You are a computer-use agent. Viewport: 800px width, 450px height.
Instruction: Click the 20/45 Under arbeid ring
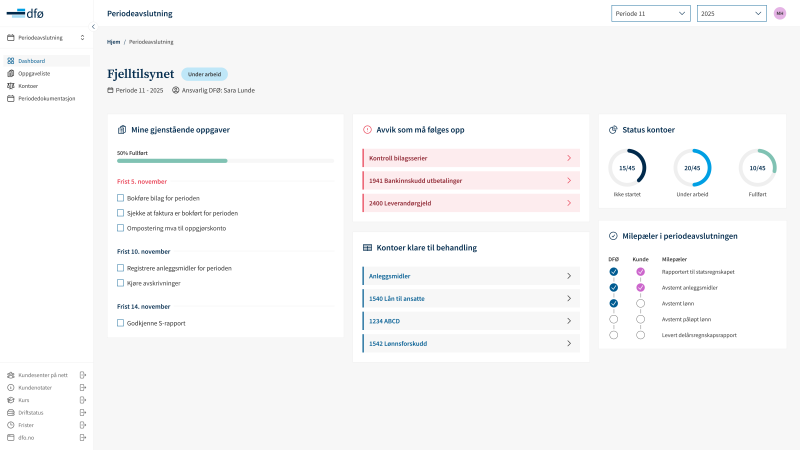click(x=692, y=168)
